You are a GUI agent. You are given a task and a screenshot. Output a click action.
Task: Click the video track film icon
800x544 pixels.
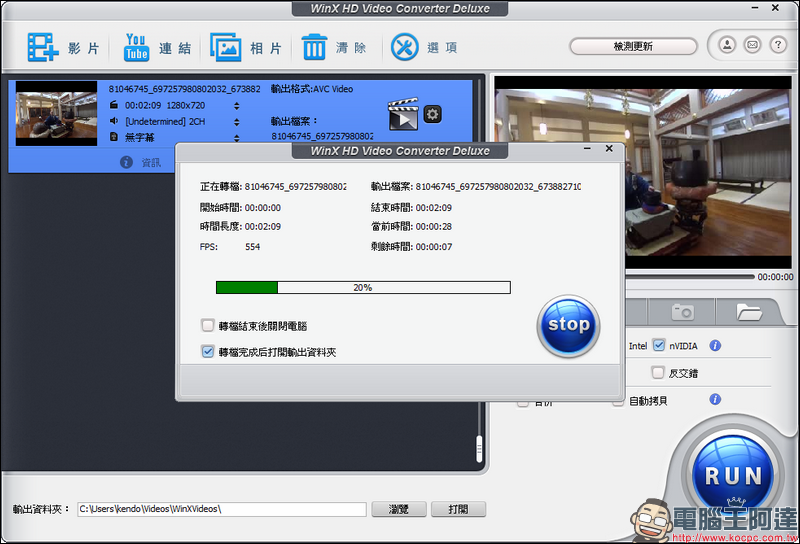pos(114,105)
